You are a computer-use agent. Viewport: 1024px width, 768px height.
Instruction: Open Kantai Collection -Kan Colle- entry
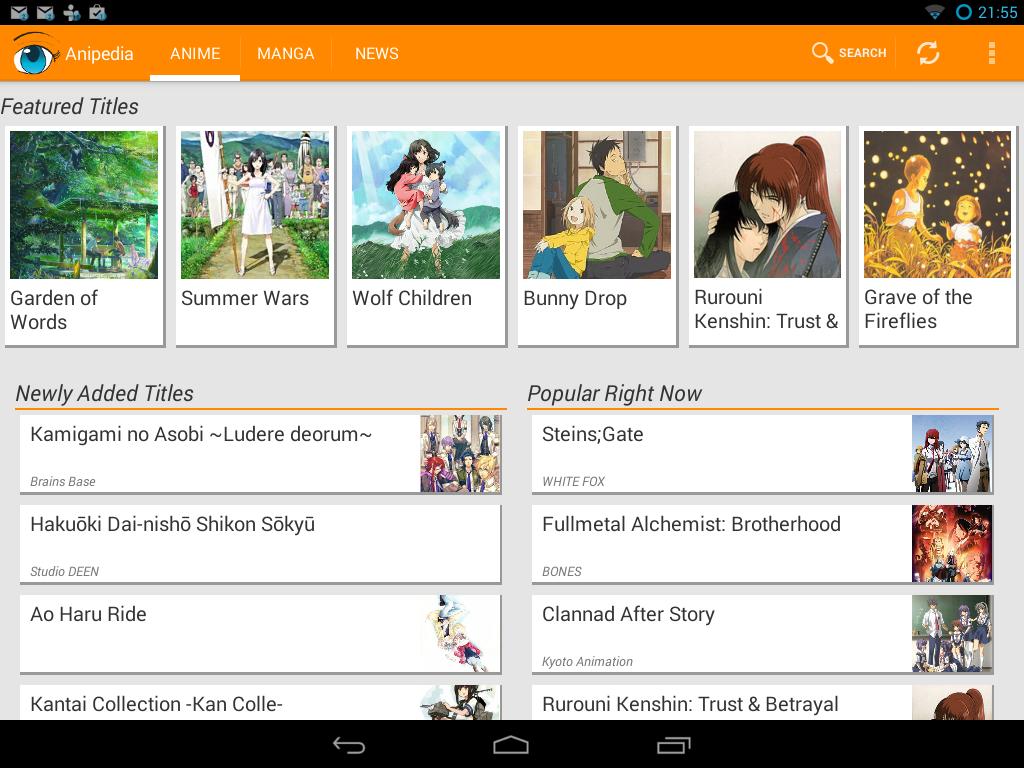coord(261,703)
